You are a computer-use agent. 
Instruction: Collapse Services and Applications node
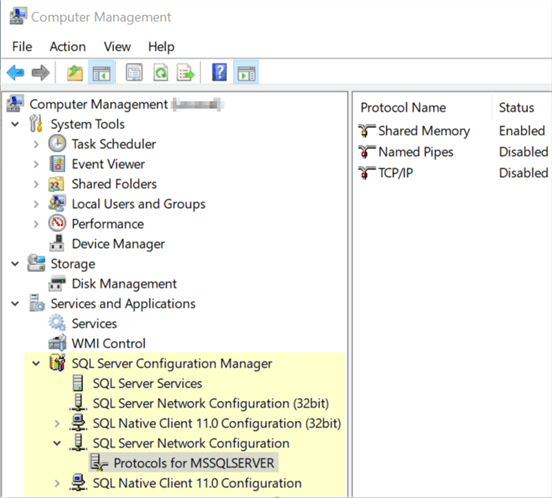[x=15, y=303]
